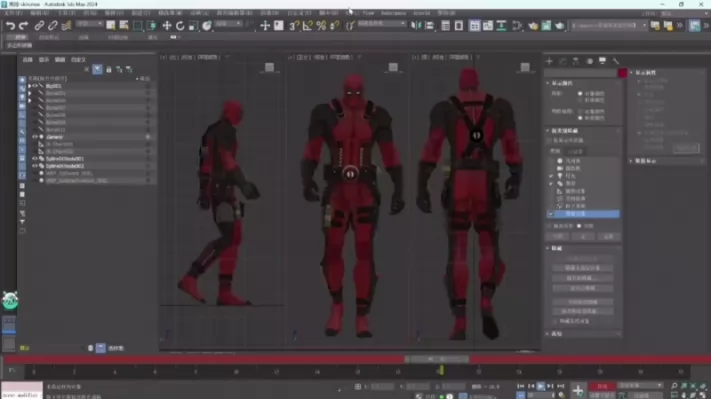Pick Rectangular Selection Region tool
This screenshot has width=711, height=399.
pyautogui.click(x=137, y=26)
